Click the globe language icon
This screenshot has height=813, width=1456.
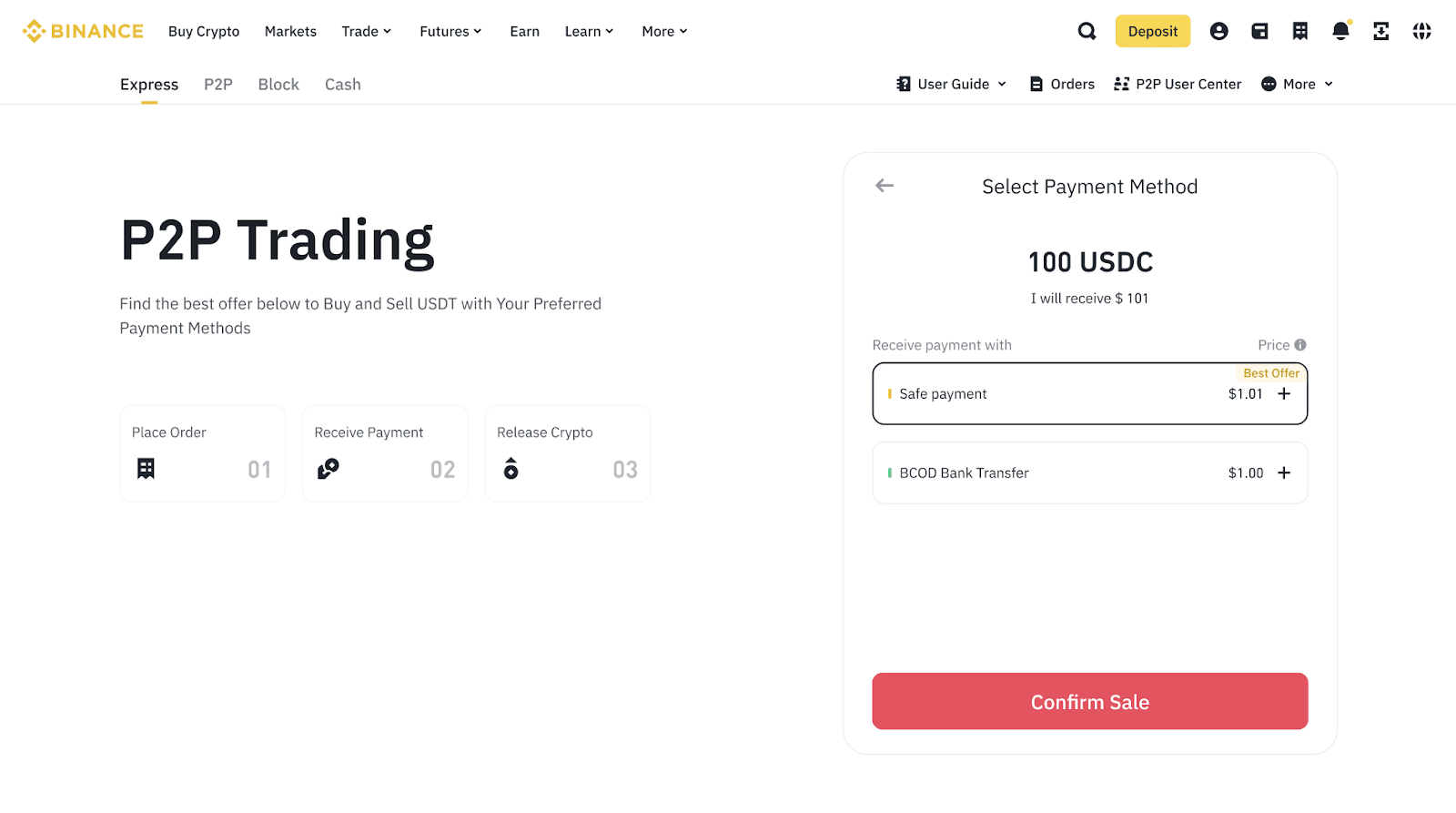pos(1421,31)
